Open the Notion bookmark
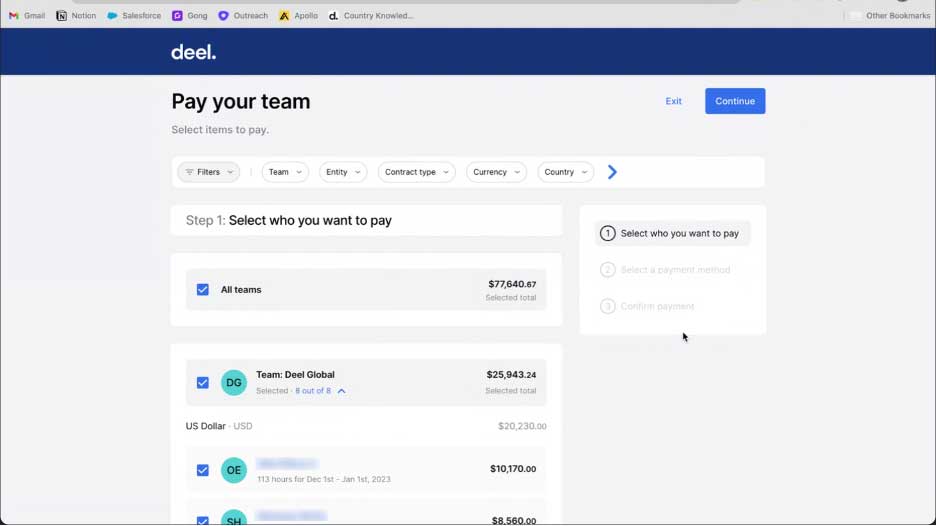936x526 pixels. 76,16
